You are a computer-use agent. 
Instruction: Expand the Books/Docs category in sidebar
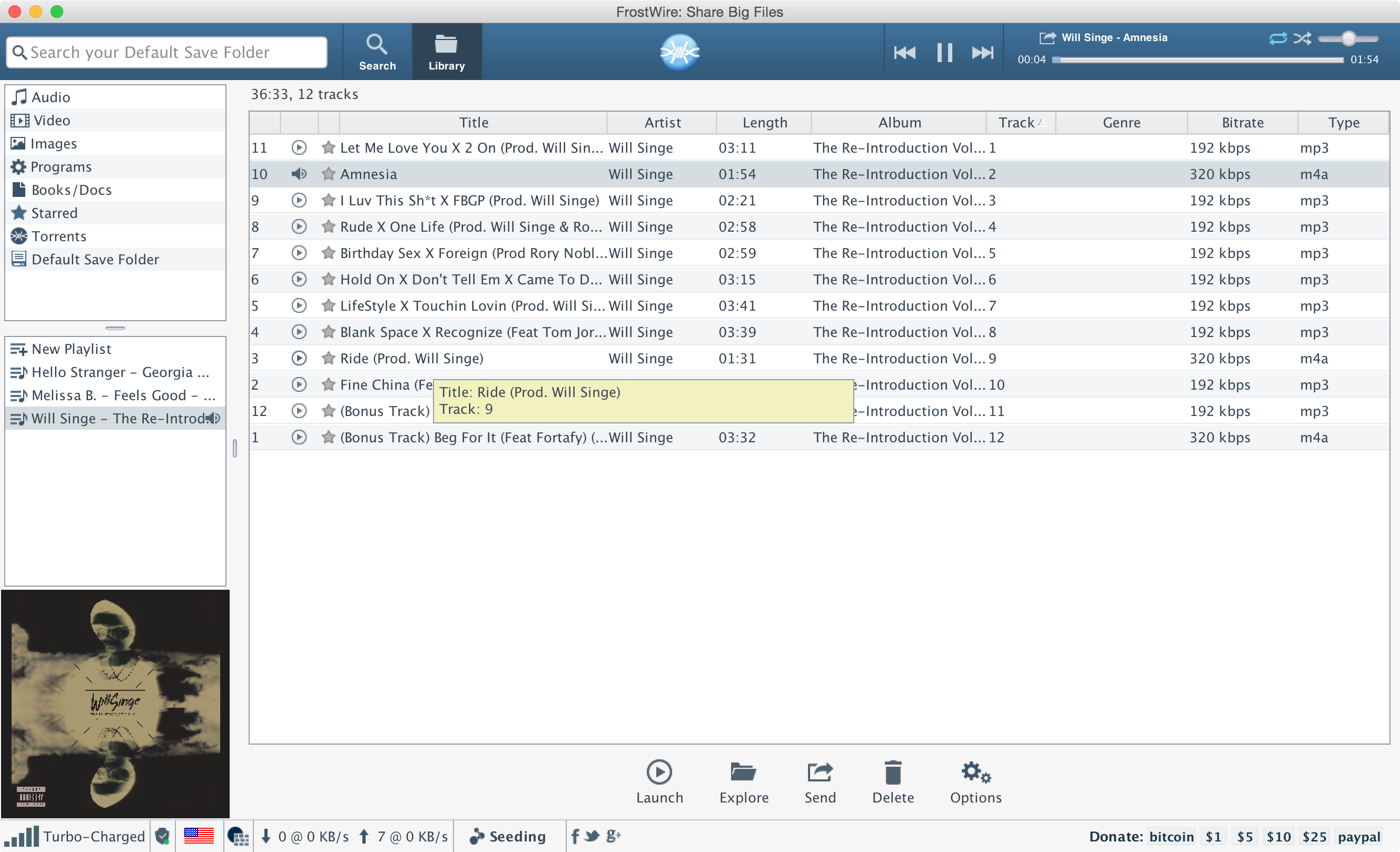71,189
